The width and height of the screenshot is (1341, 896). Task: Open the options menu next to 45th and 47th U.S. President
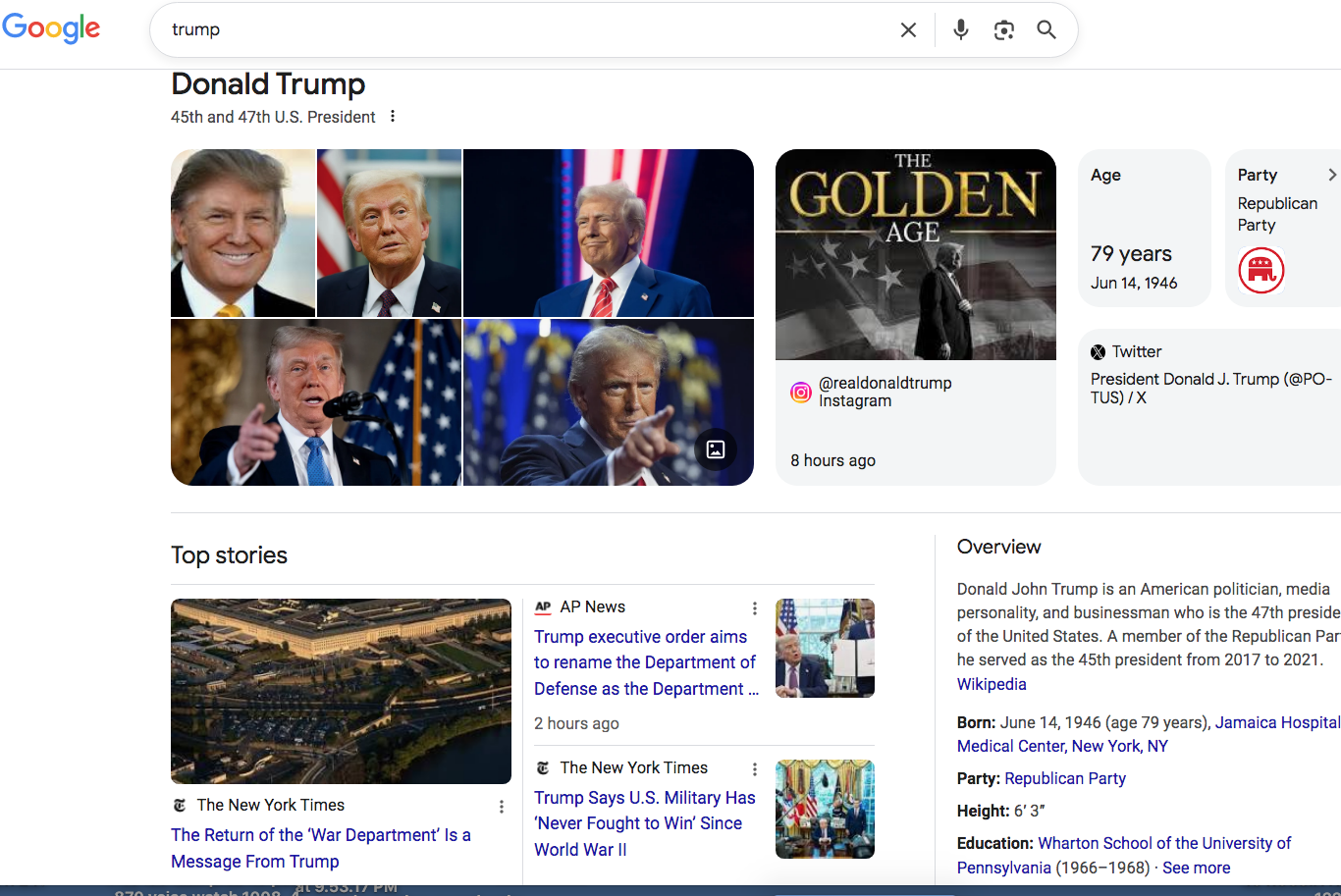[393, 116]
